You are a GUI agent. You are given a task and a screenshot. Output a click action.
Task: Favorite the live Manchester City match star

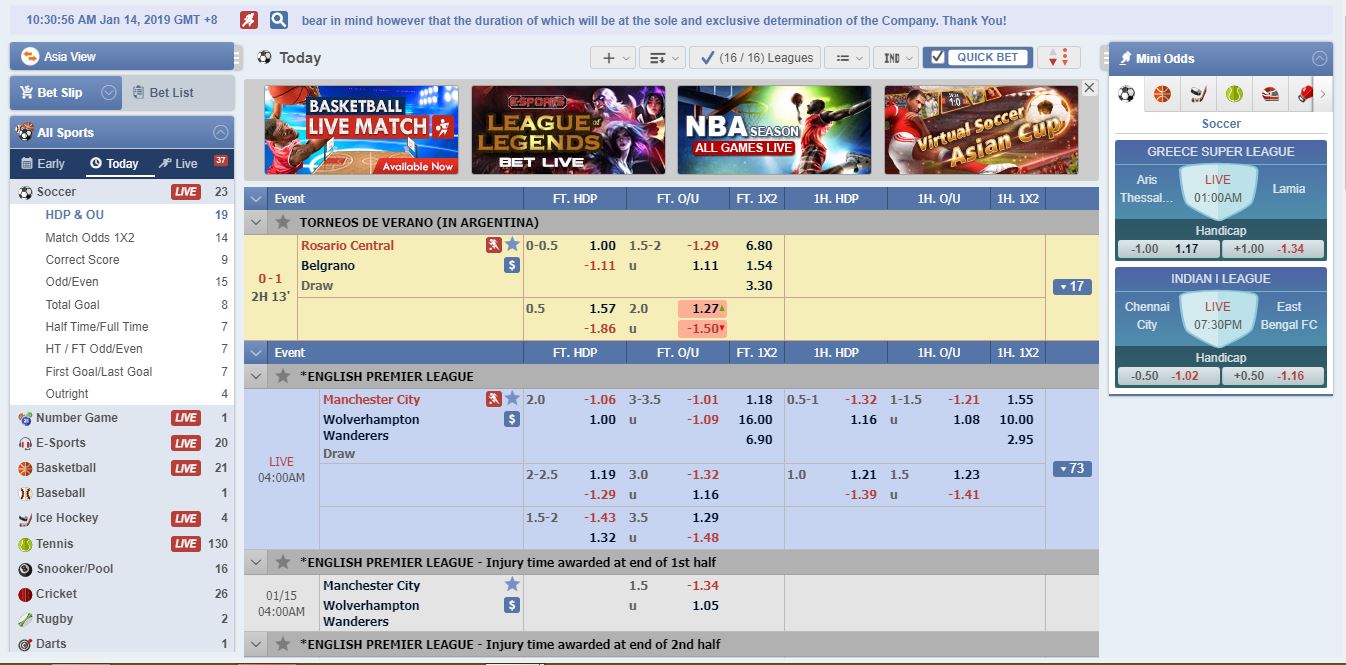(x=512, y=399)
